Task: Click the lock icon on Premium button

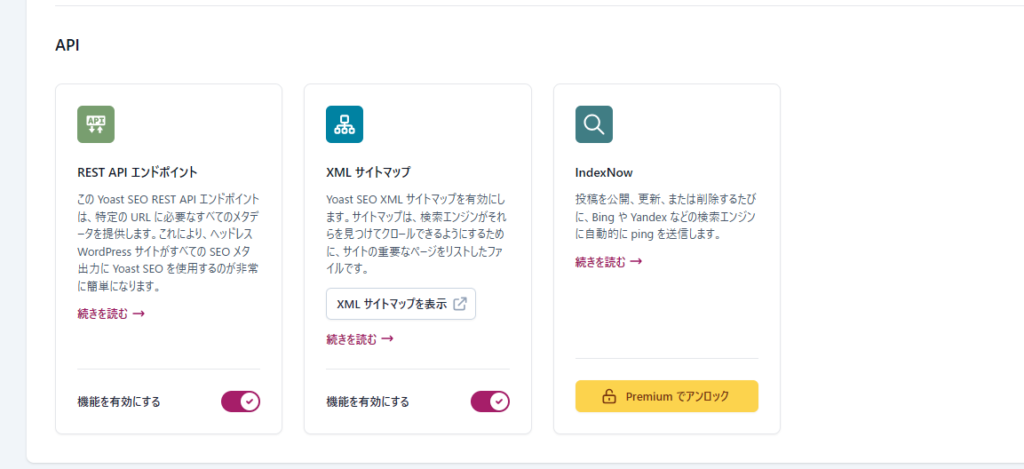Action: [608, 397]
